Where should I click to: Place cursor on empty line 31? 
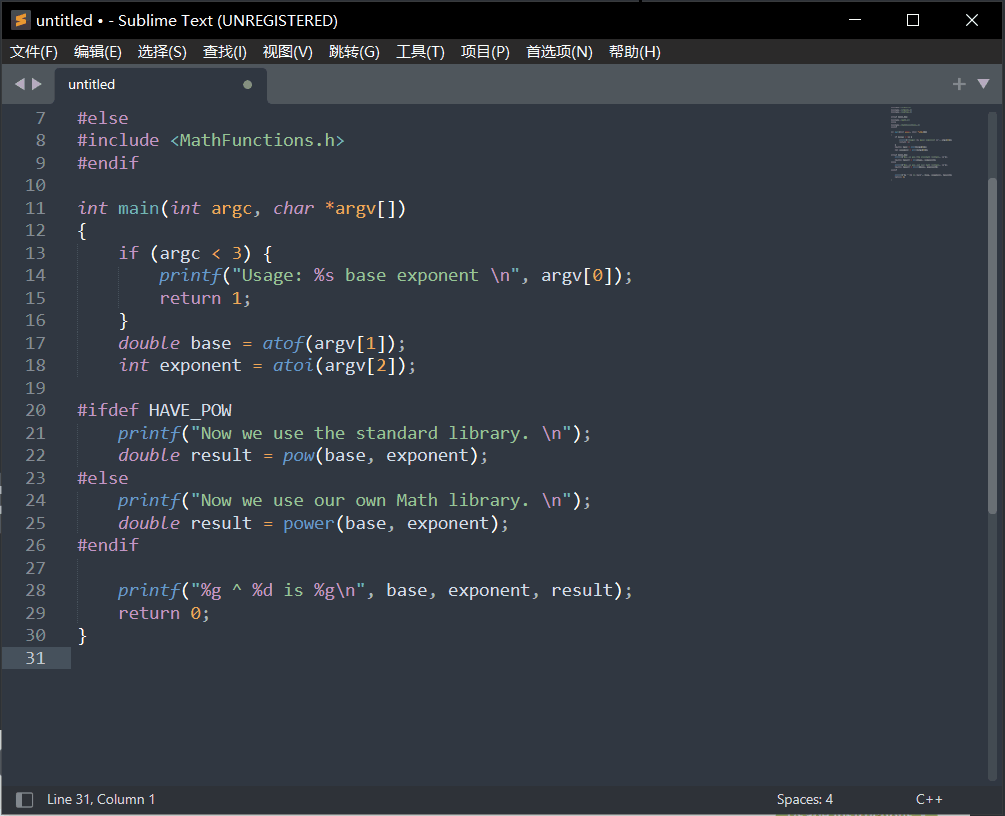(x=474, y=658)
